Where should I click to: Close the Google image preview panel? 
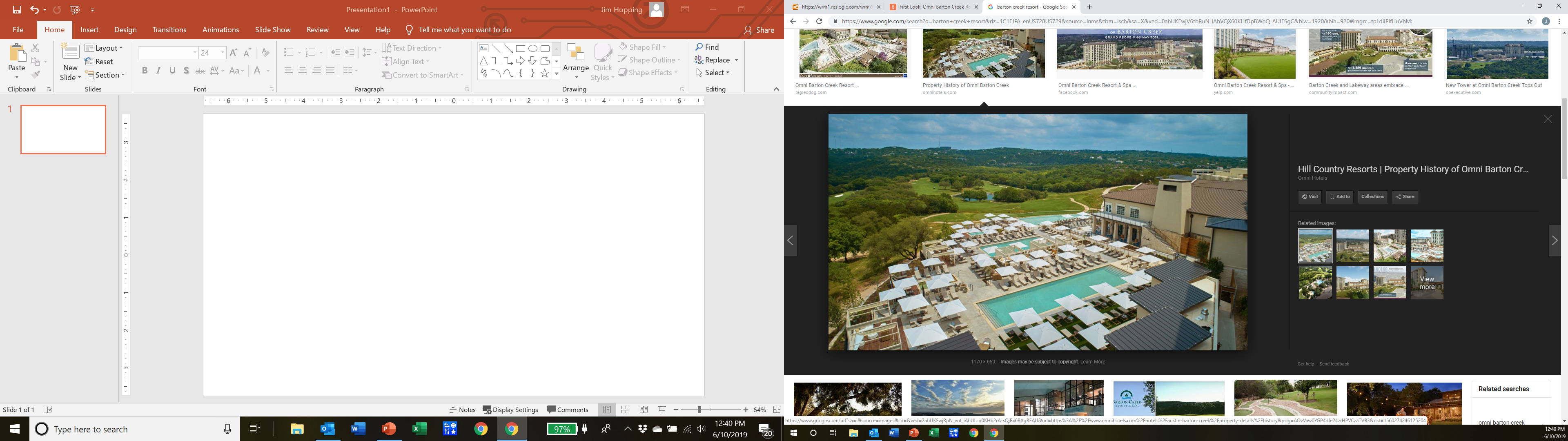[x=1548, y=119]
